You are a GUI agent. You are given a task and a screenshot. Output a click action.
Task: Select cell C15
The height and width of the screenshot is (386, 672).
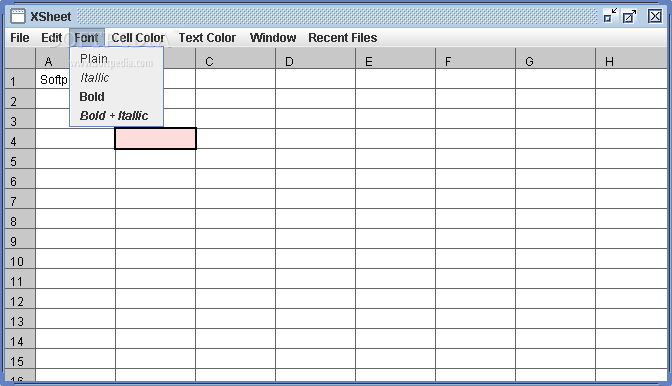click(x=235, y=359)
